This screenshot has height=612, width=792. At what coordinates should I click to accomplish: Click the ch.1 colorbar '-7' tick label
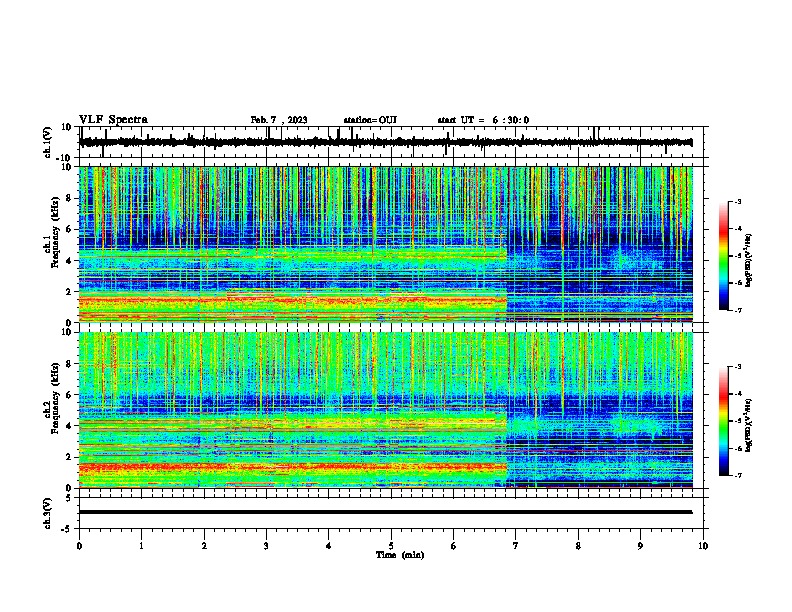point(737,310)
